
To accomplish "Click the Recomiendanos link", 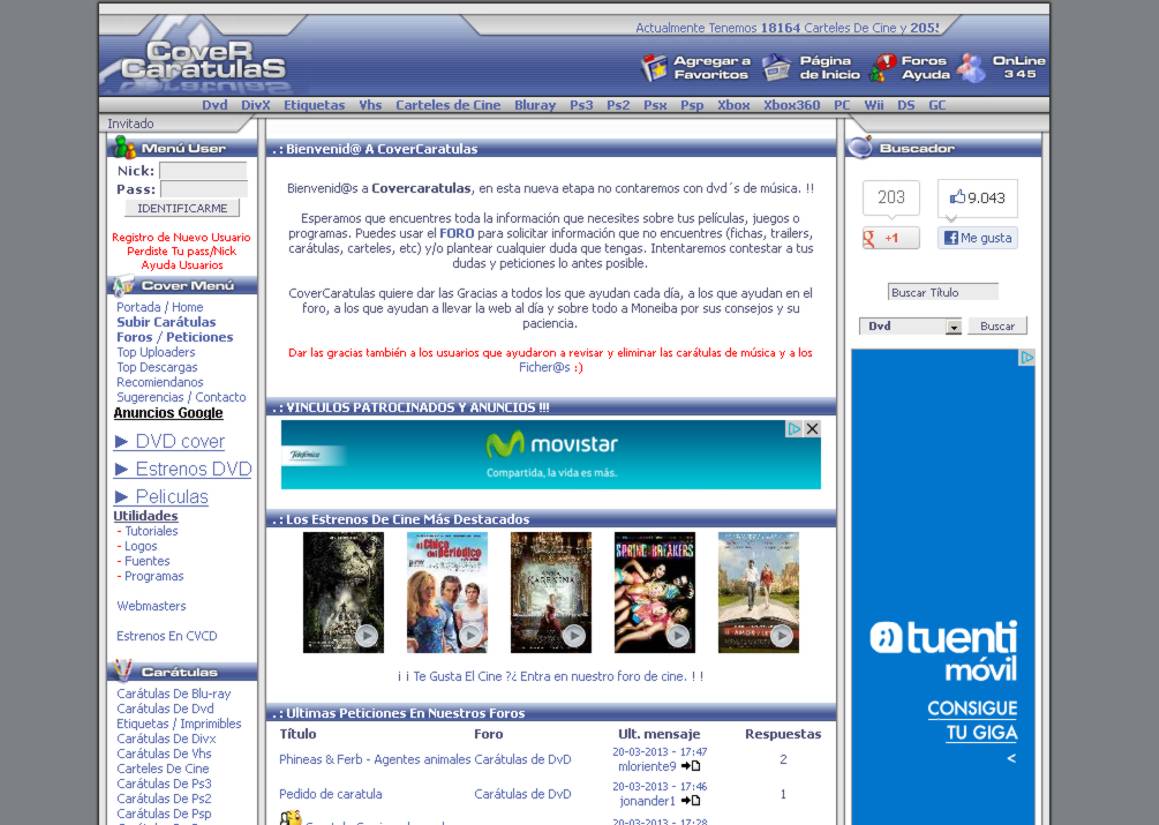I will 160,382.
